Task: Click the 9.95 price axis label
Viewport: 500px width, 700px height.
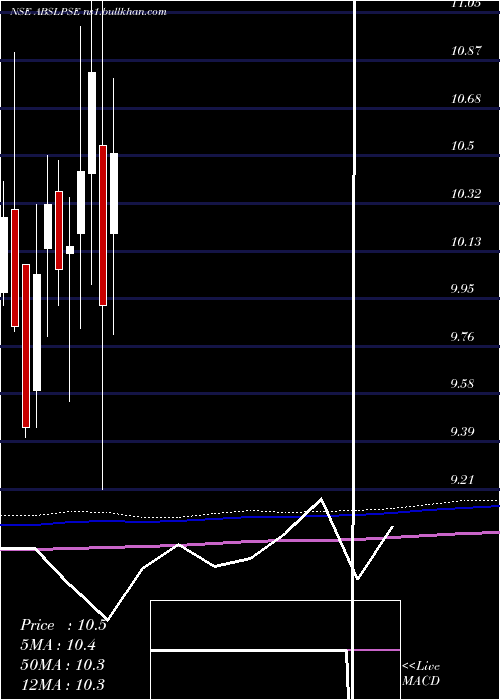Action: point(462,288)
